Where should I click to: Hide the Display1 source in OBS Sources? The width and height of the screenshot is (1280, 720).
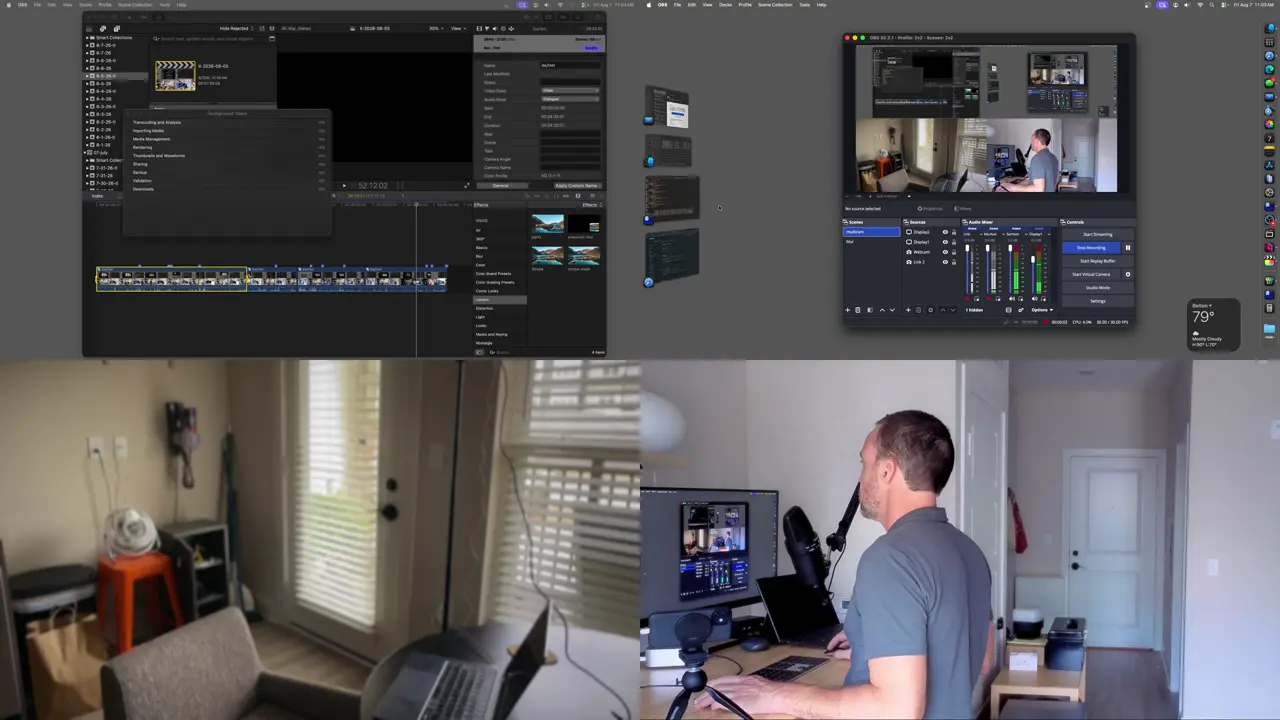945,242
